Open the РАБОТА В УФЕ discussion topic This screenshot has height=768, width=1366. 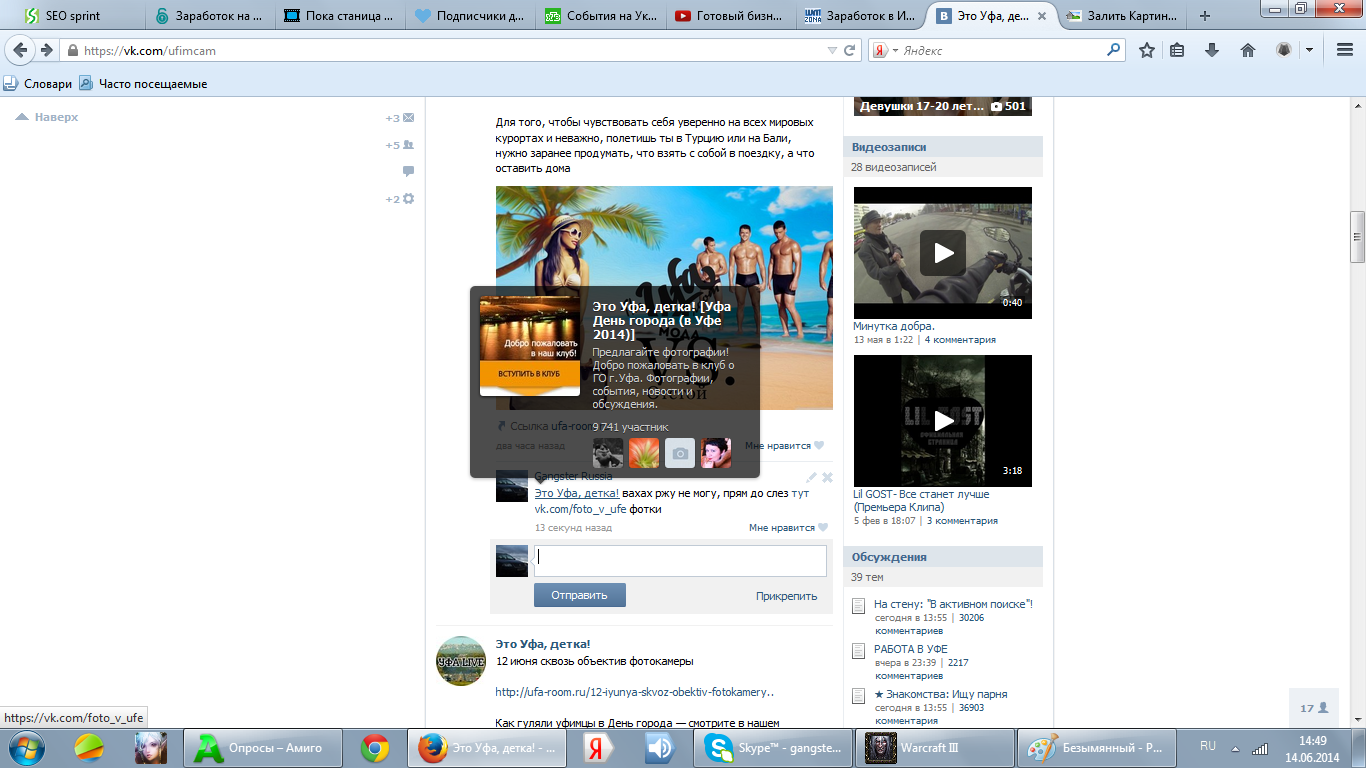911,649
